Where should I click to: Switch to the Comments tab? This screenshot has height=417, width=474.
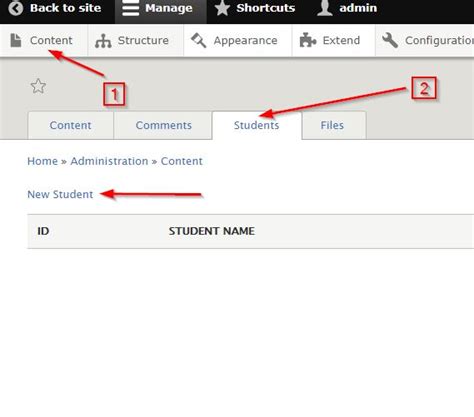click(163, 125)
